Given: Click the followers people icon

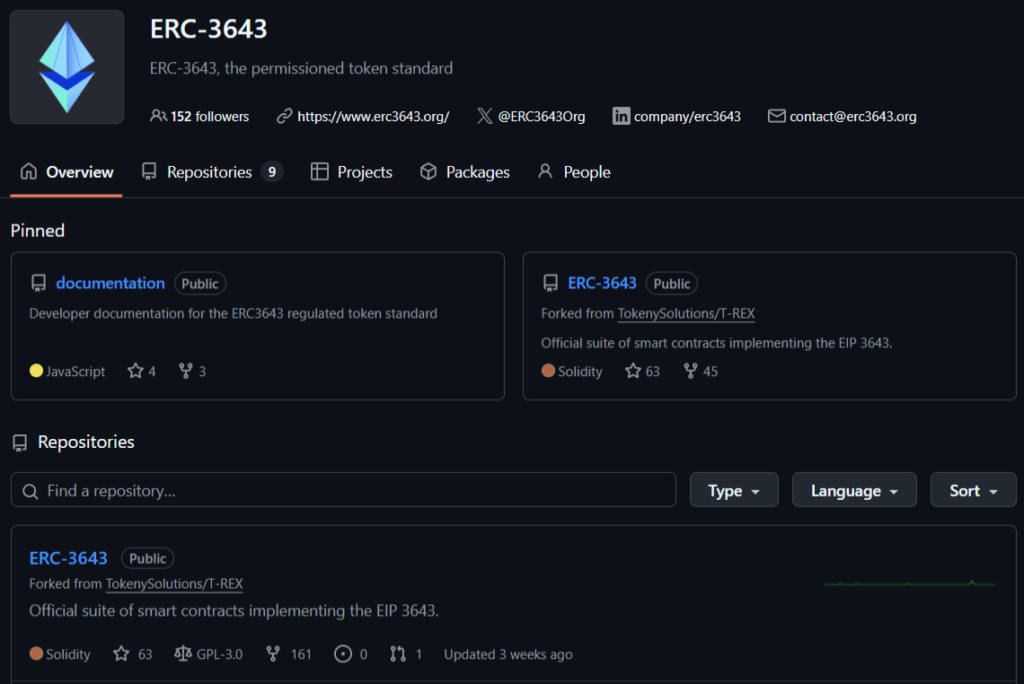Looking at the screenshot, I should (x=158, y=116).
